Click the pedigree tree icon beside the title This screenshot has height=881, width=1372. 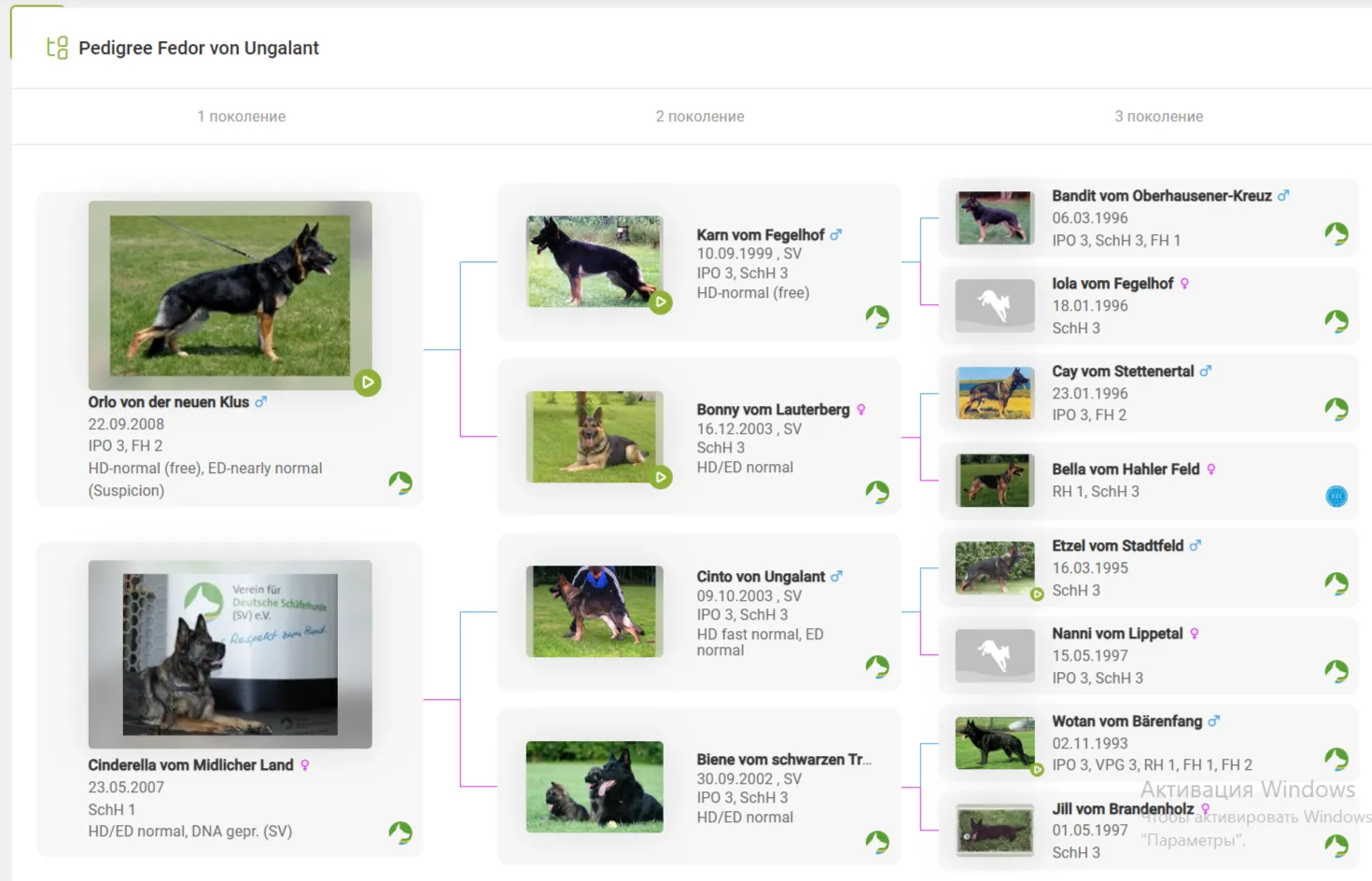click(x=57, y=48)
